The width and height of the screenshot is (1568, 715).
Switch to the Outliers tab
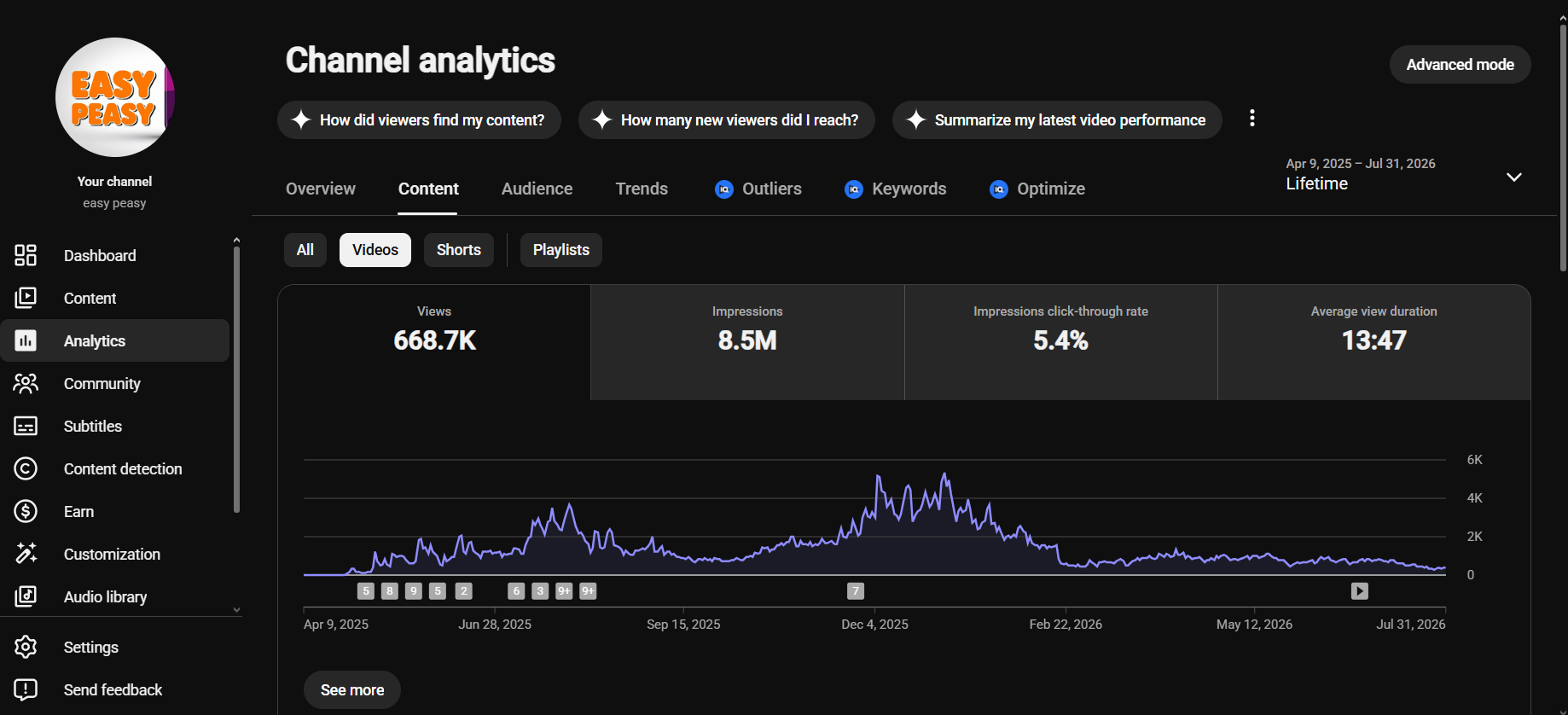pos(758,189)
